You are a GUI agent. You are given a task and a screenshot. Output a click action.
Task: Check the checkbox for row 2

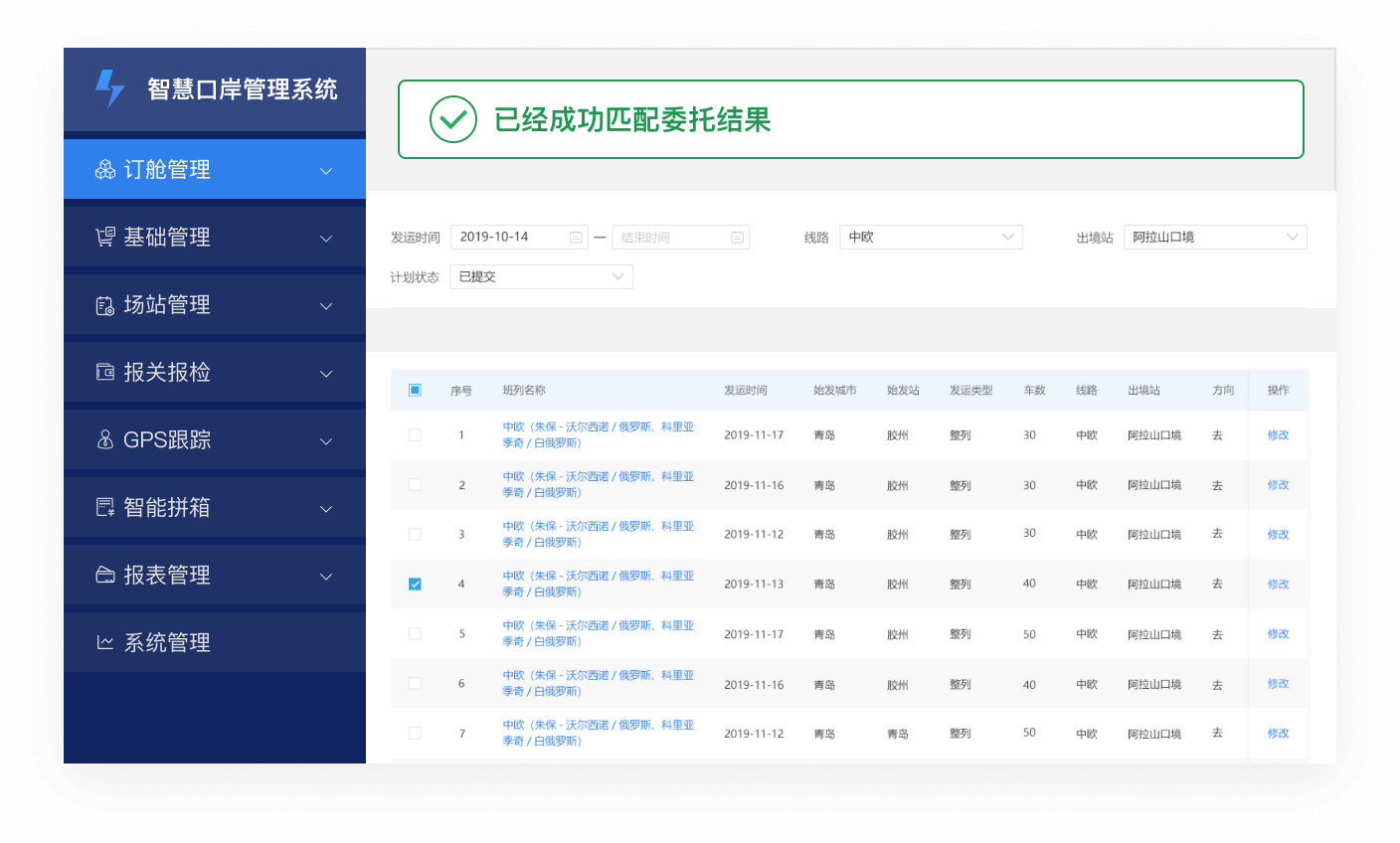click(x=415, y=484)
